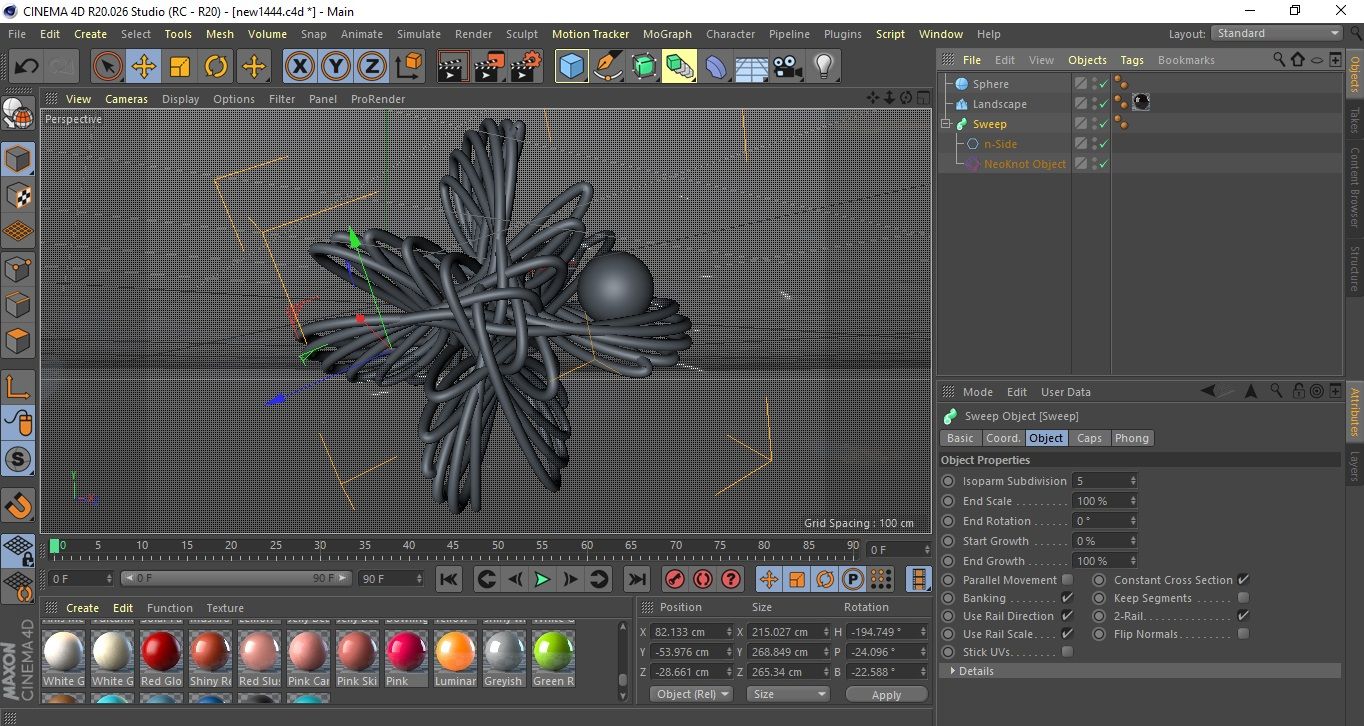Select the NeoKnot Object in object tree
Viewport: 1364px width, 726px height.
[x=1024, y=164]
